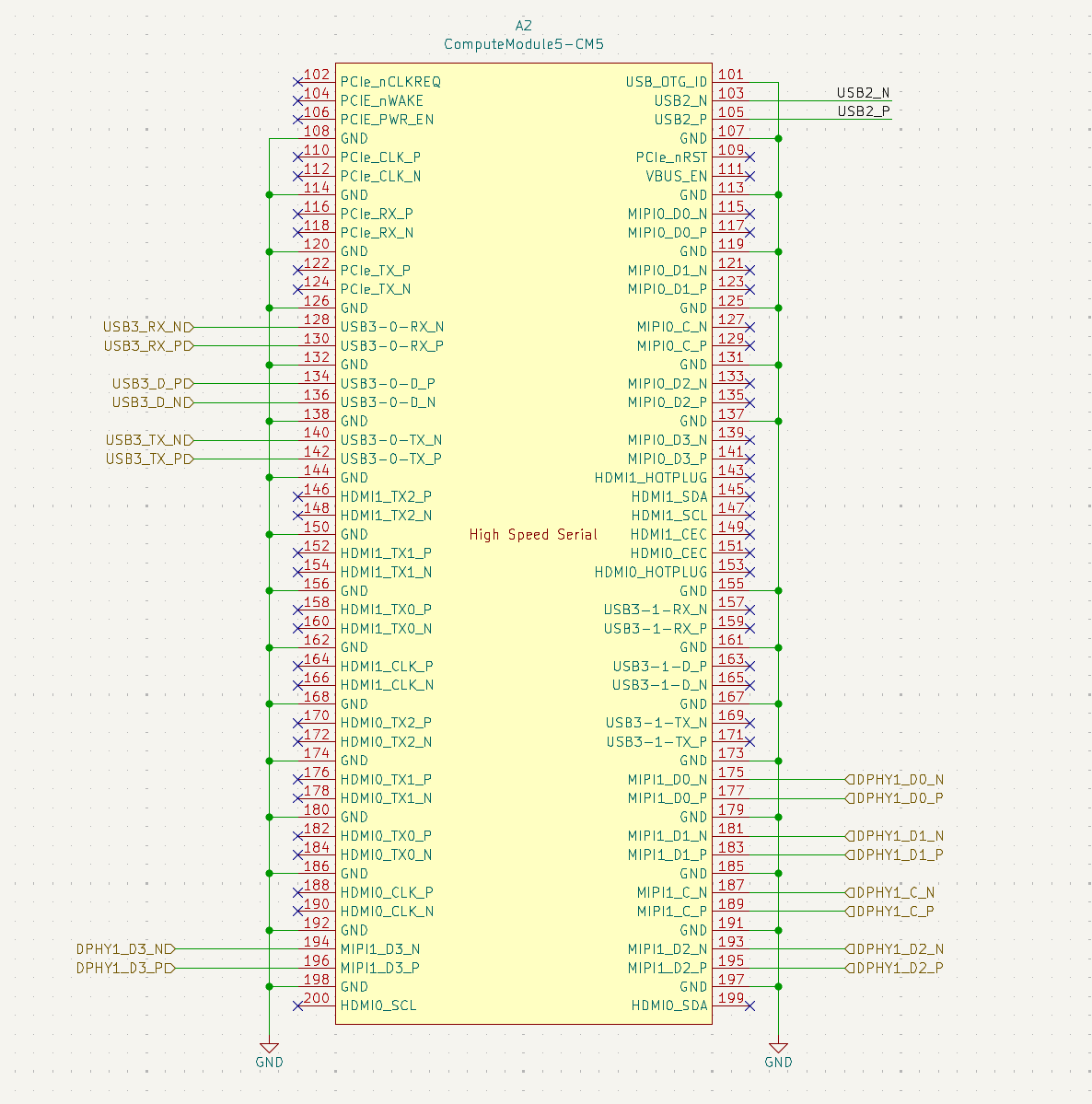Click the no-connect X on HDMI0_SCL pin 200
The image size is (1092, 1104).
click(x=297, y=1005)
